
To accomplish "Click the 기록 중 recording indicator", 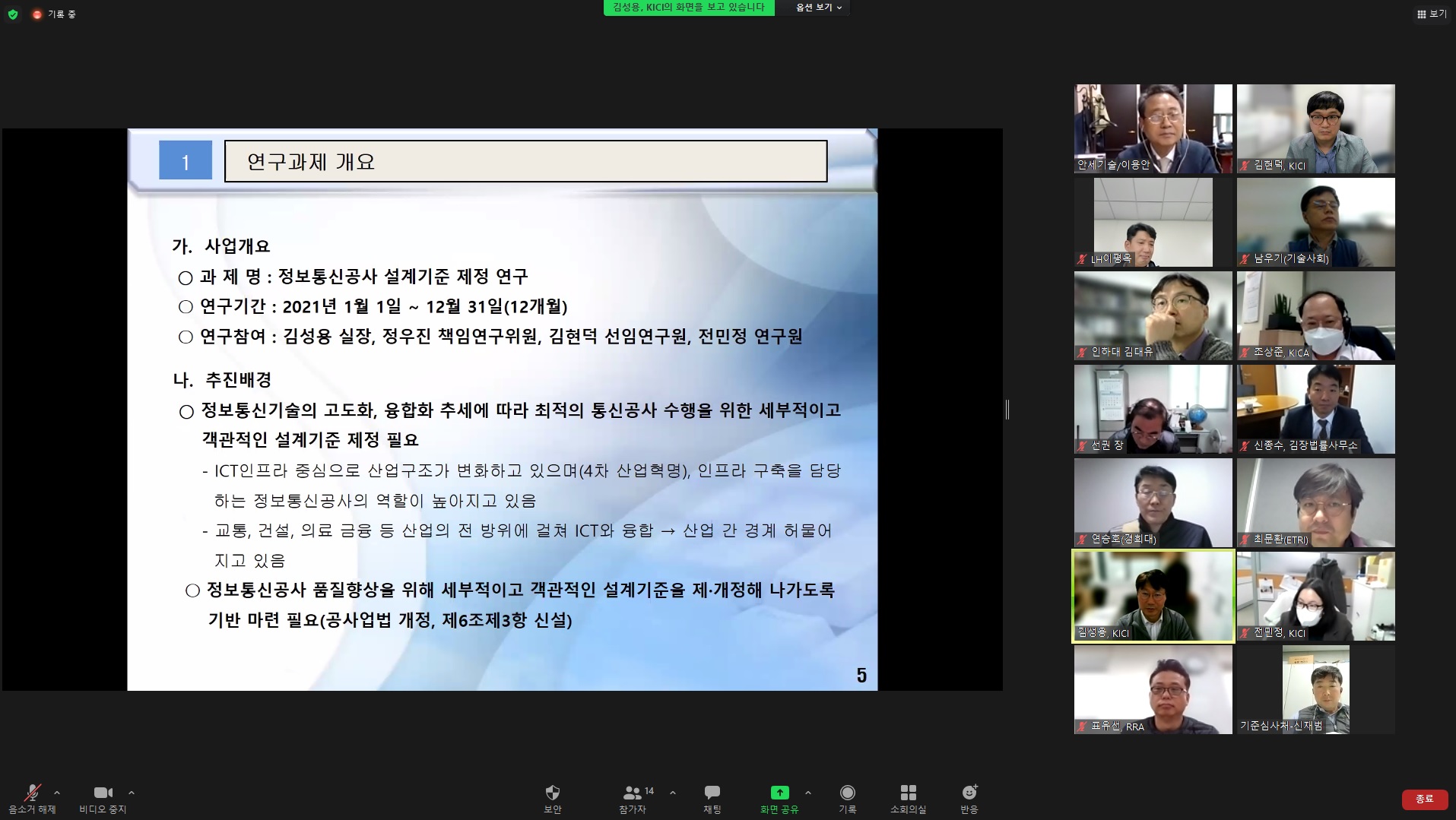I will point(54,14).
